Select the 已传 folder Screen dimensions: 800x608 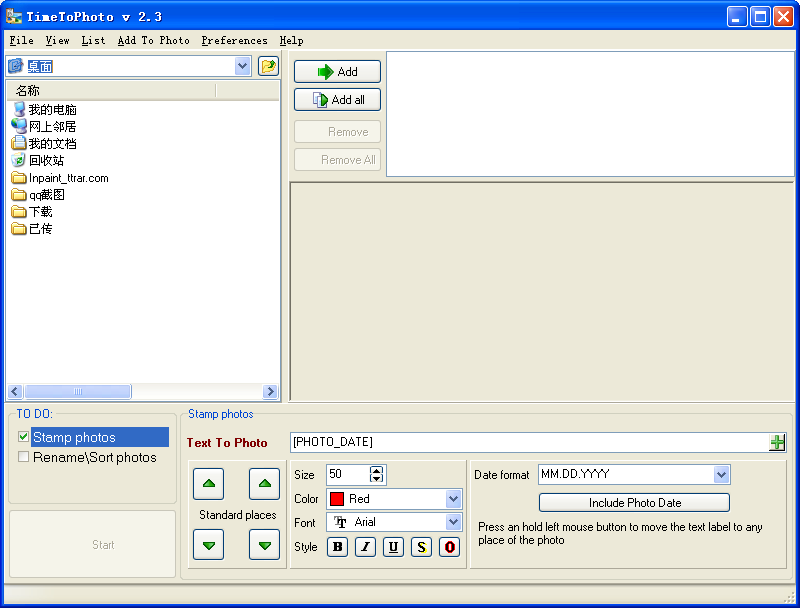(x=32, y=229)
